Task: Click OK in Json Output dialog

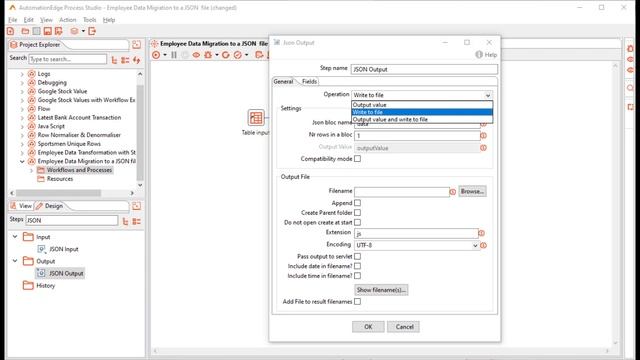Action: (x=368, y=327)
